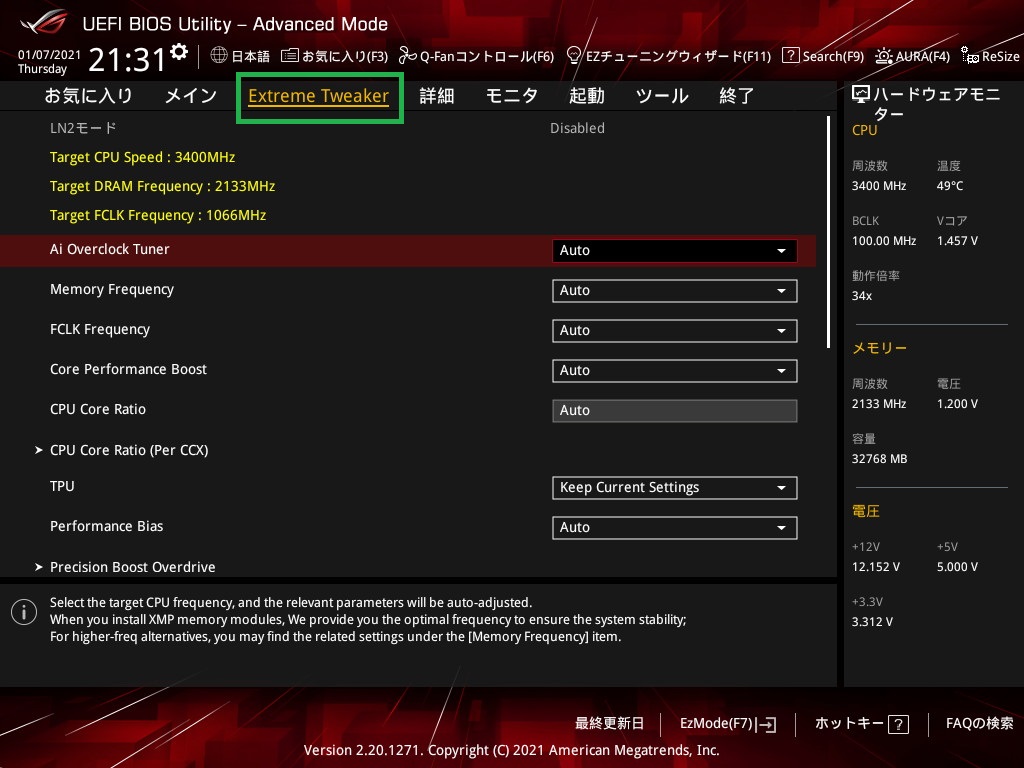Screen dimensions: 1024x768
Task: Open the FCLK Frequency dropdown
Action: 675,330
